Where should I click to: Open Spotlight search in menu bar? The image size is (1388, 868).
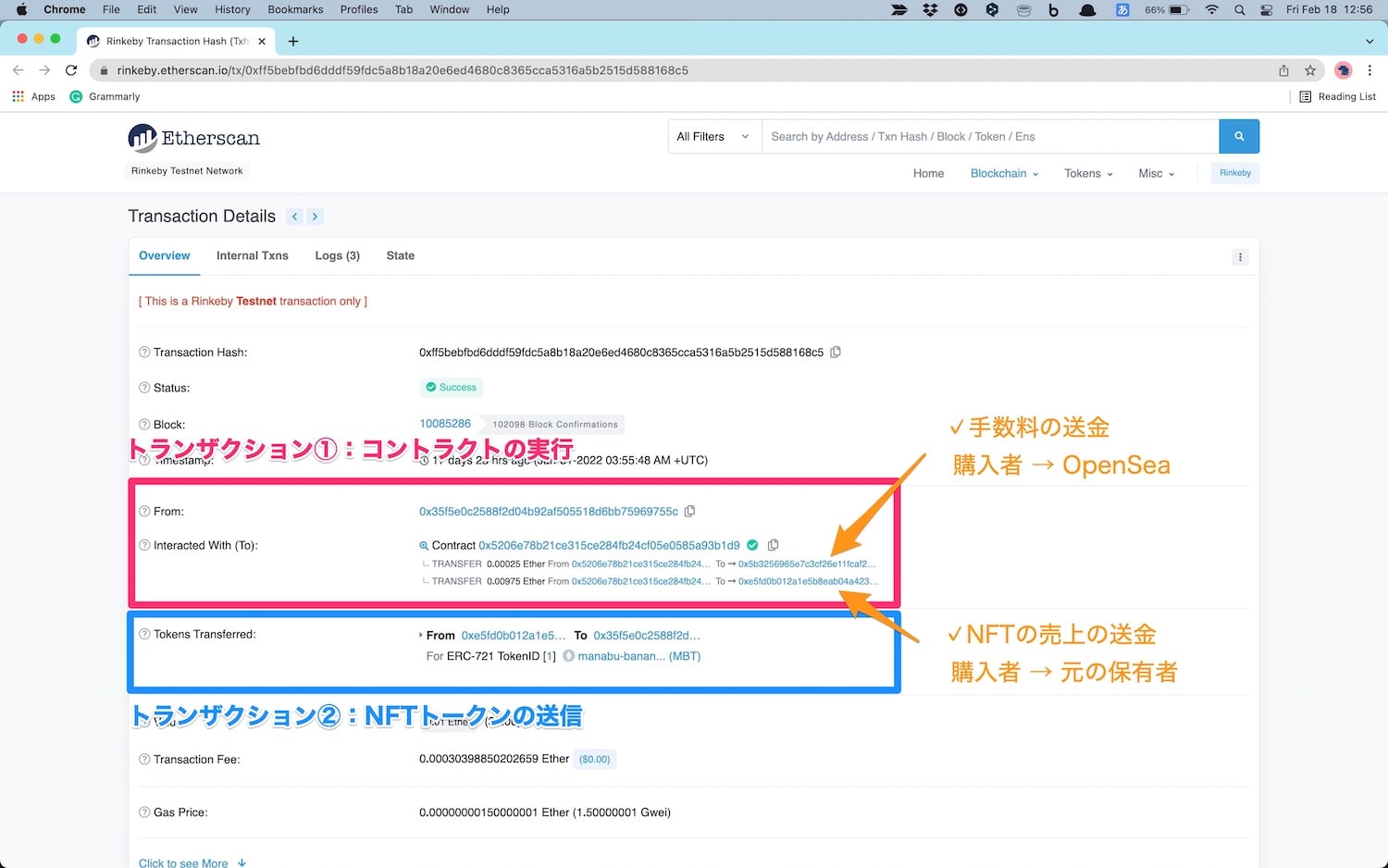pyautogui.click(x=1239, y=9)
